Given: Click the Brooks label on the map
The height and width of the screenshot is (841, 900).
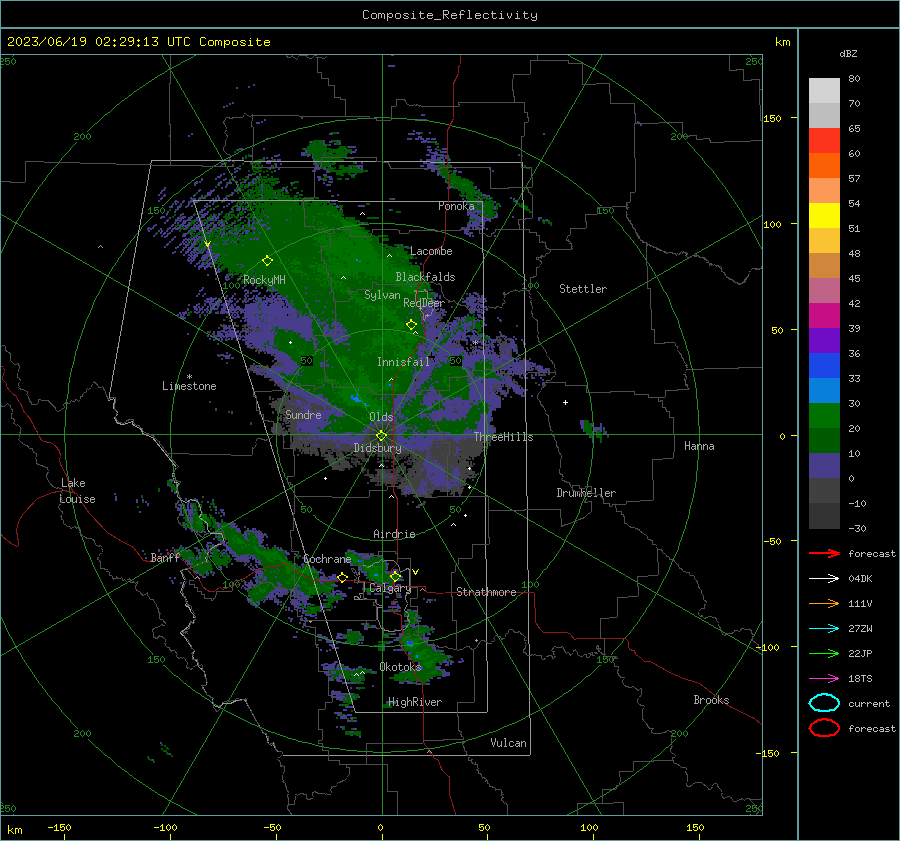Looking at the screenshot, I should [711, 700].
